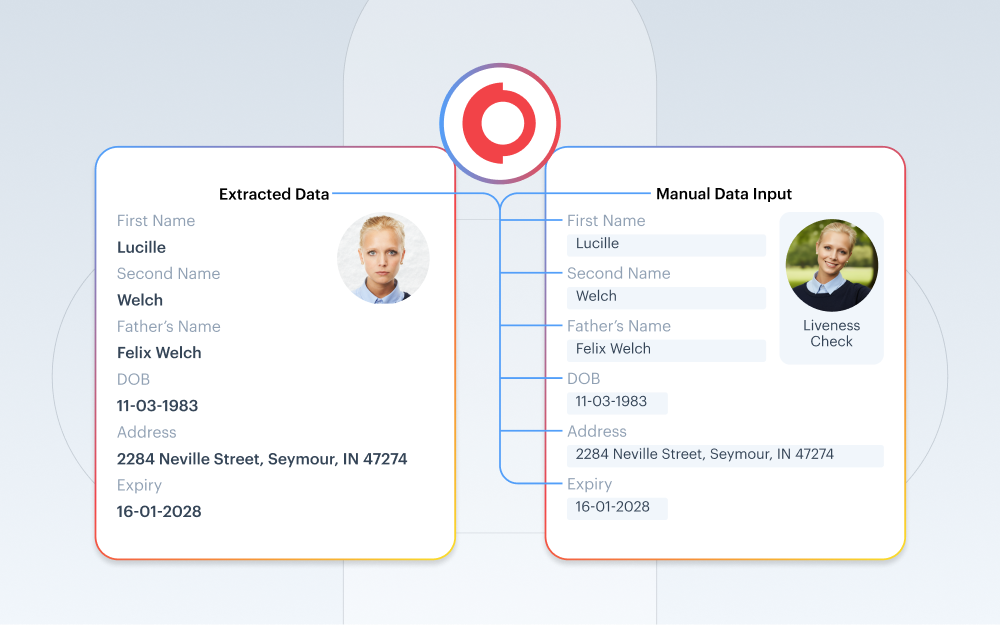
Task: Select the Manual Data Input heading
Action: [723, 194]
